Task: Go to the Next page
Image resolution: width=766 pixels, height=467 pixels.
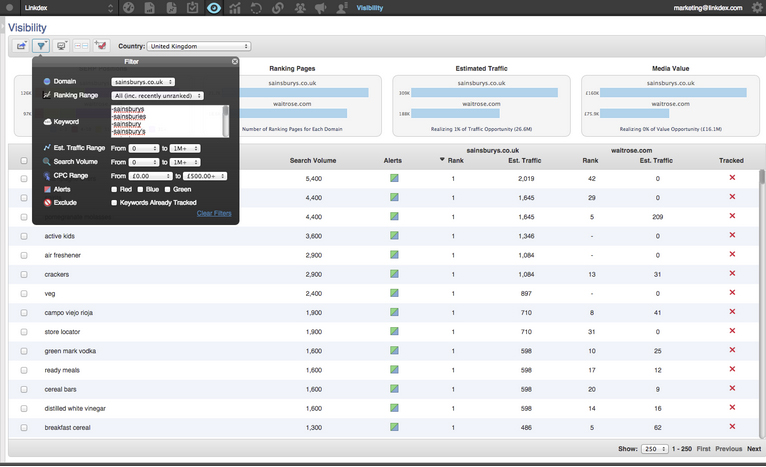Action: [x=754, y=448]
